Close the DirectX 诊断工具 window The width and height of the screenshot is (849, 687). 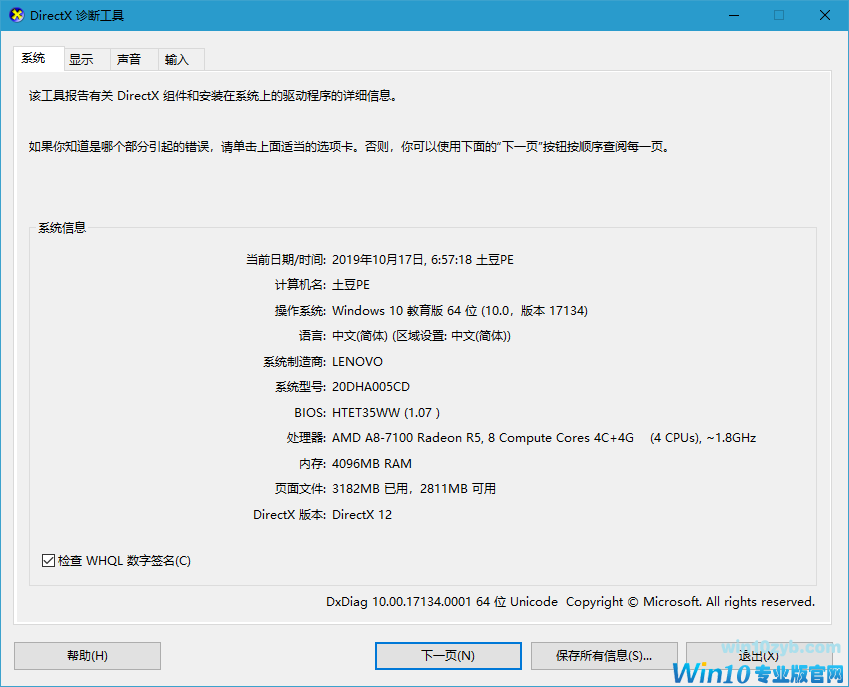825,15
